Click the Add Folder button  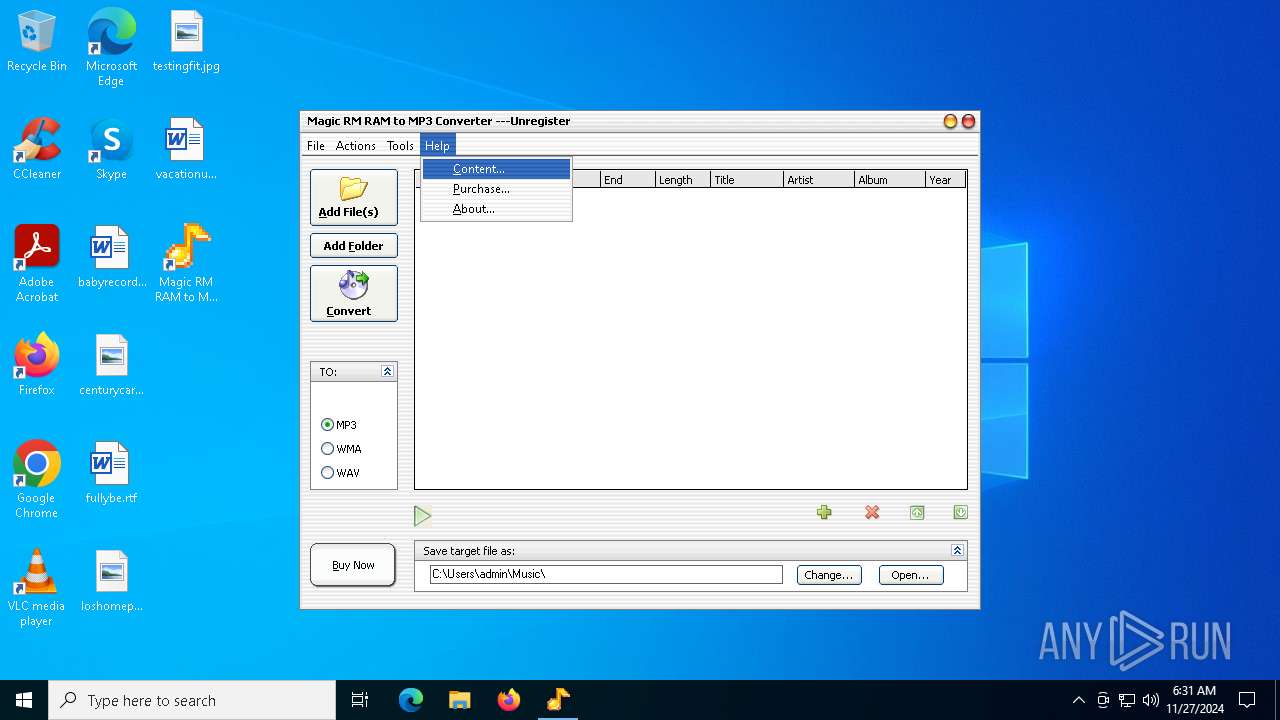pyautogui.click(x=353, y=246)
